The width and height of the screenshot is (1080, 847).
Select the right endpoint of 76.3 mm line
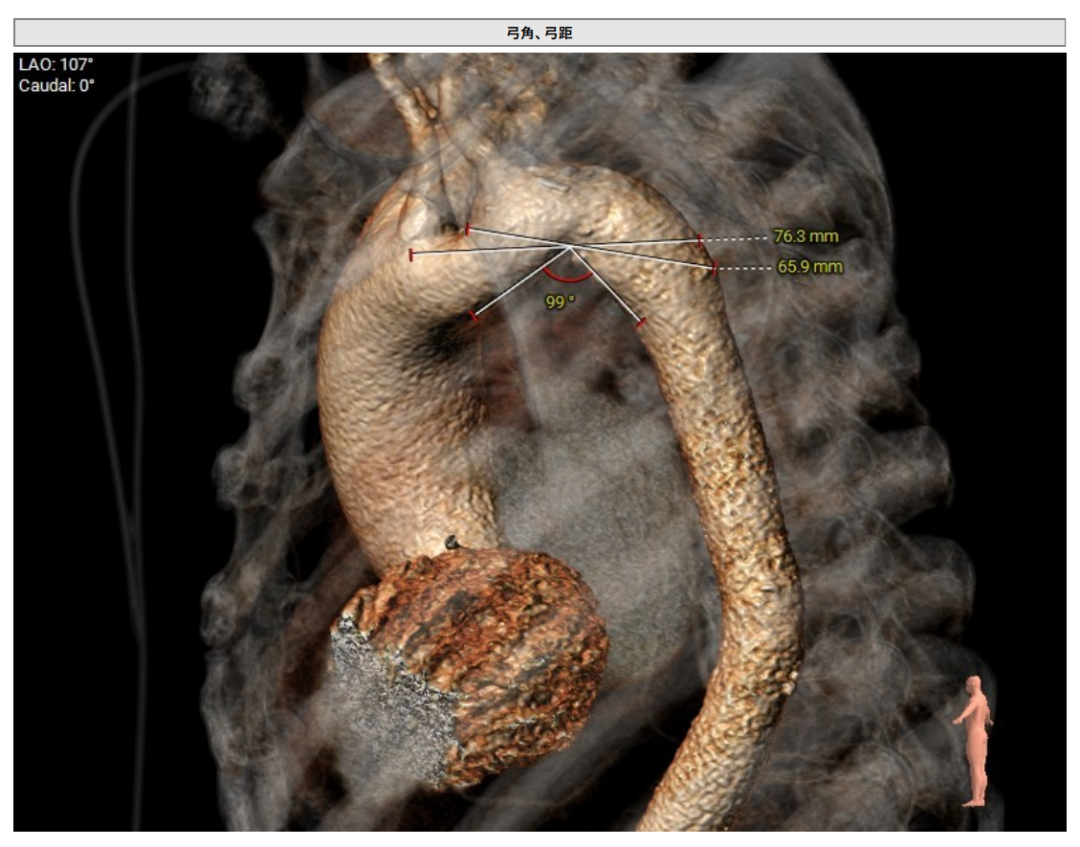pyautogui.click(x=700, y=239)
